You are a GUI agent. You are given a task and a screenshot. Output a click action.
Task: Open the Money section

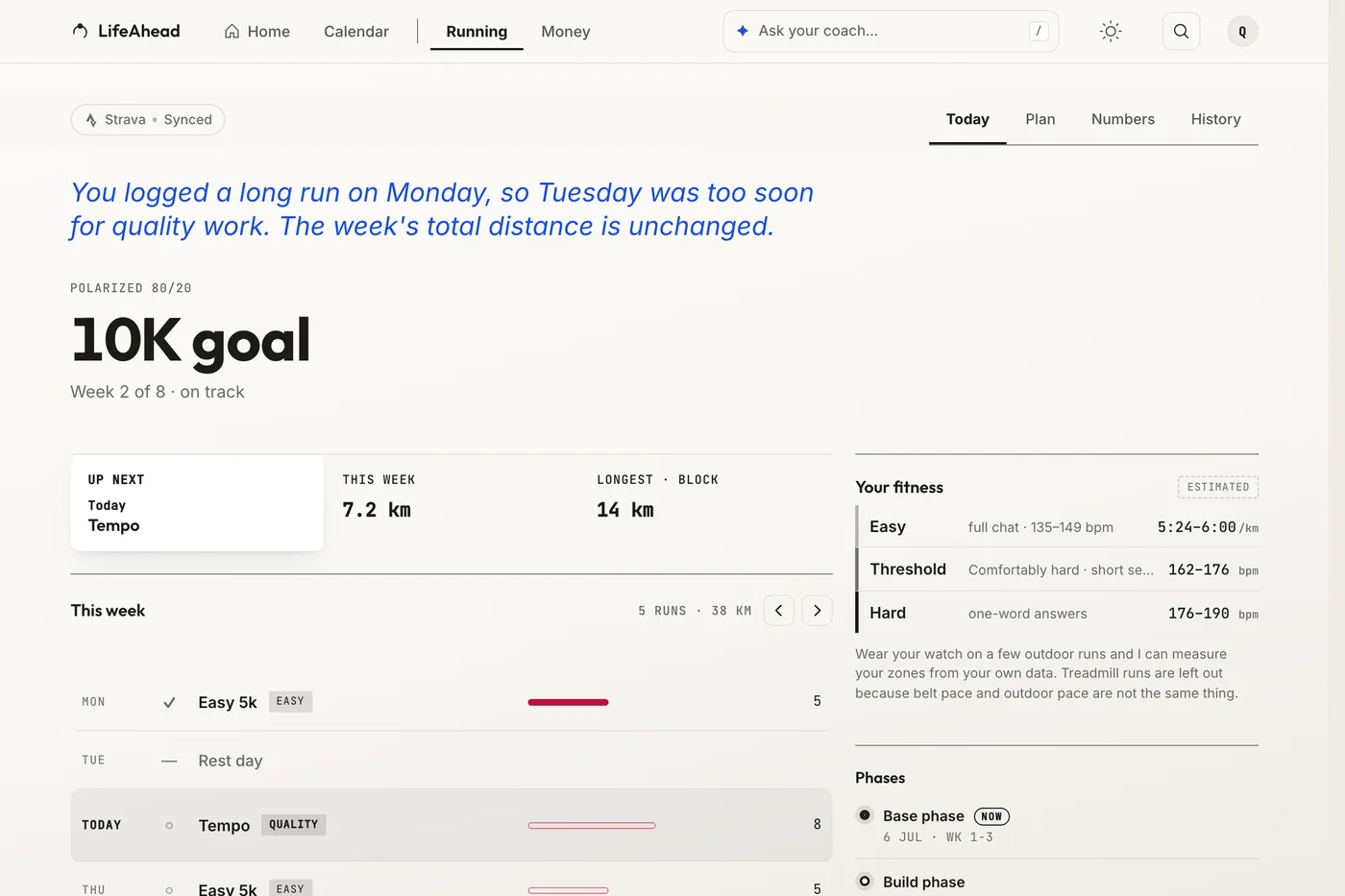click(566, 32)
